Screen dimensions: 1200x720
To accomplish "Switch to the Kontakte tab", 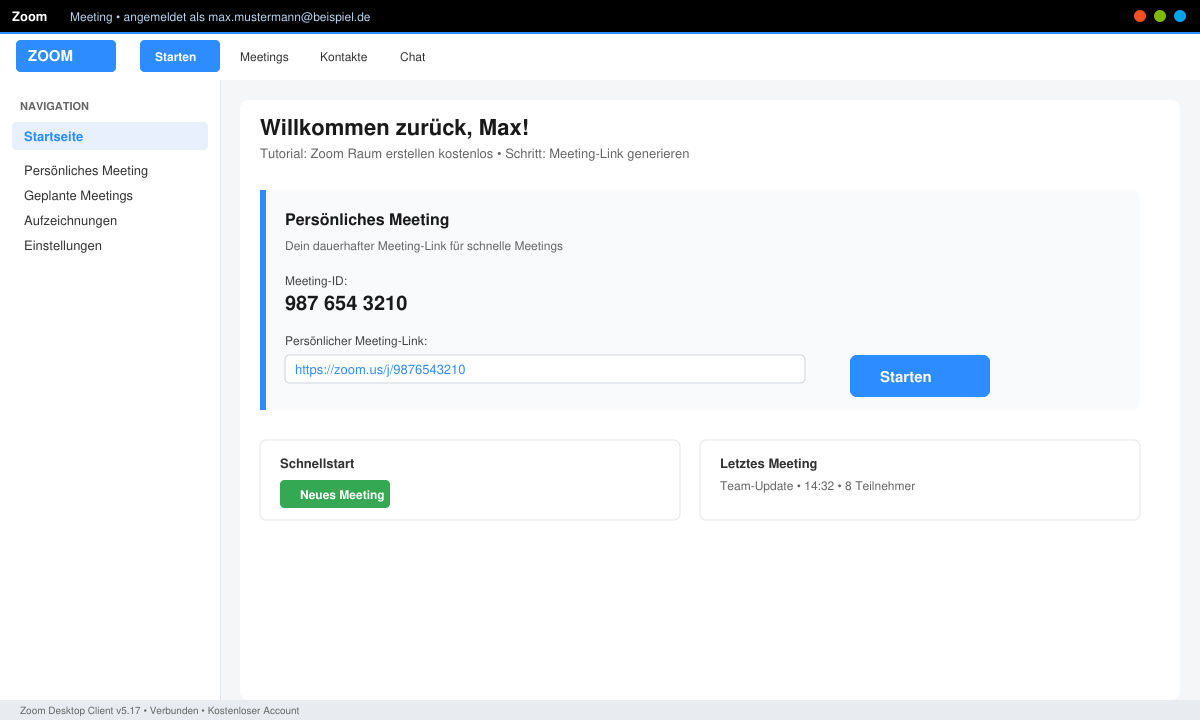I will click(x=343, y=57).
